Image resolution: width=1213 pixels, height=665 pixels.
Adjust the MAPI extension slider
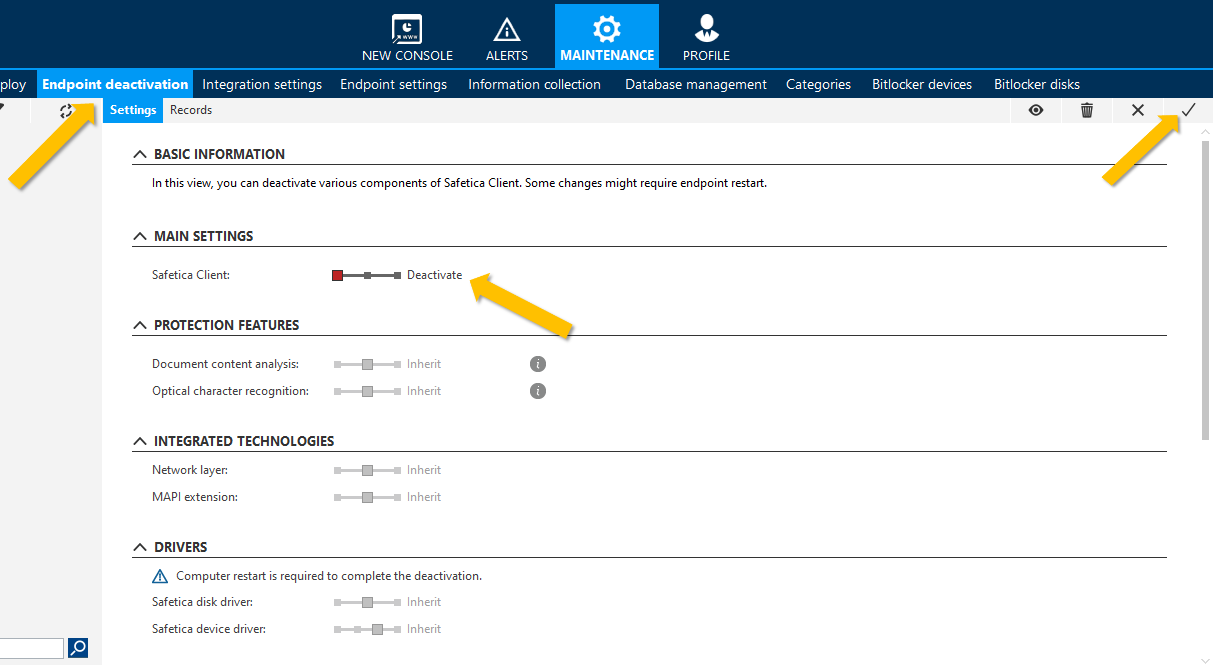(367, 497)
